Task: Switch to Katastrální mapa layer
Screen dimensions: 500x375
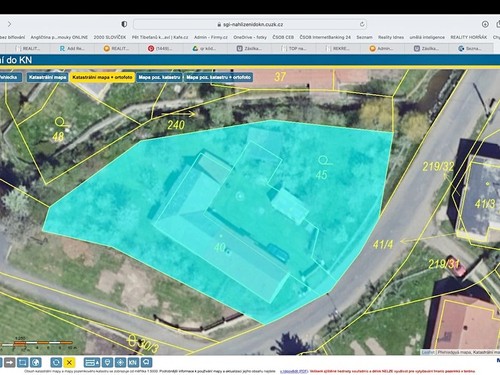Action: click(x=47, y=77)
